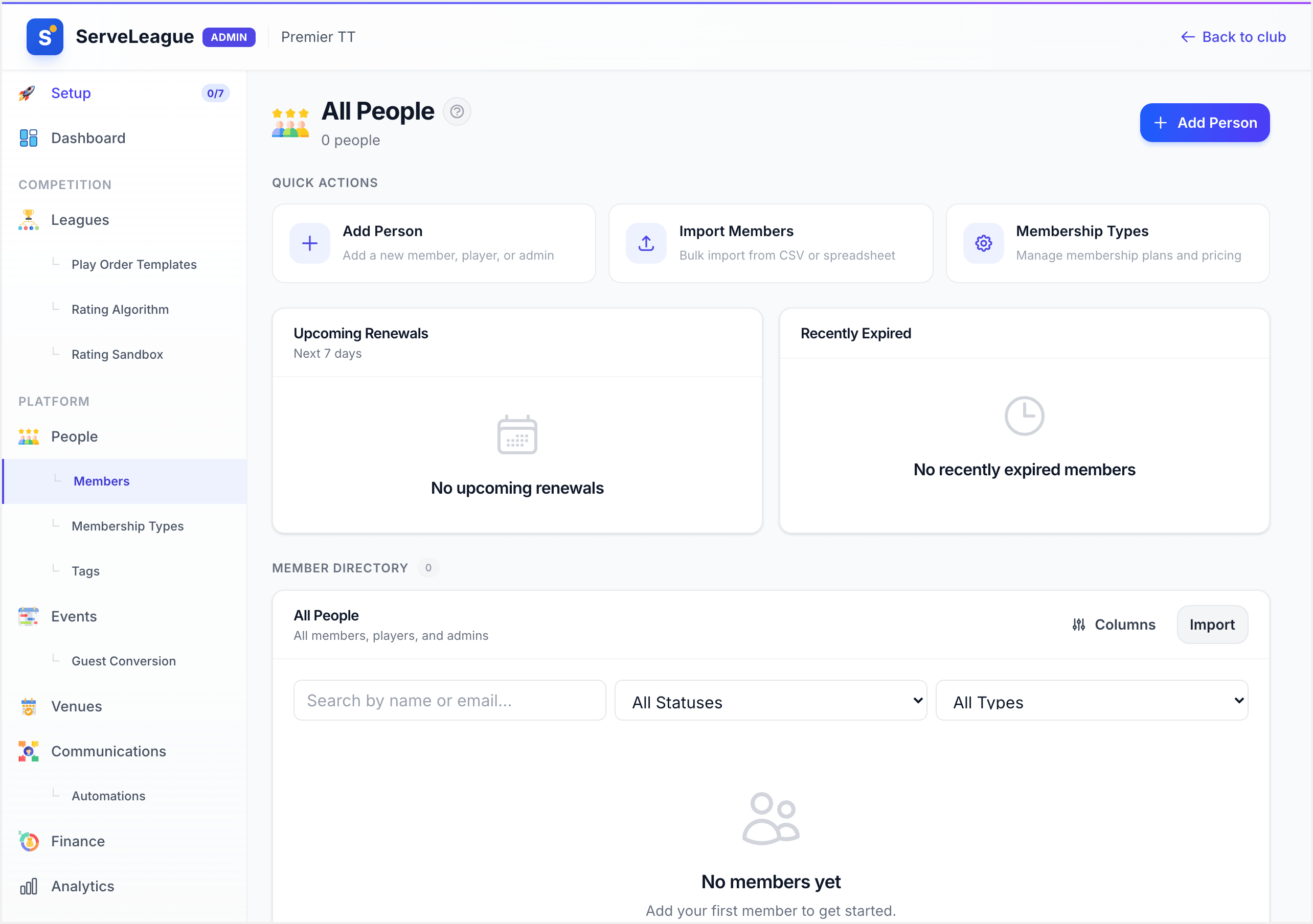
Task: Click the People sidebar icon
Action: (x=28, y=436)
